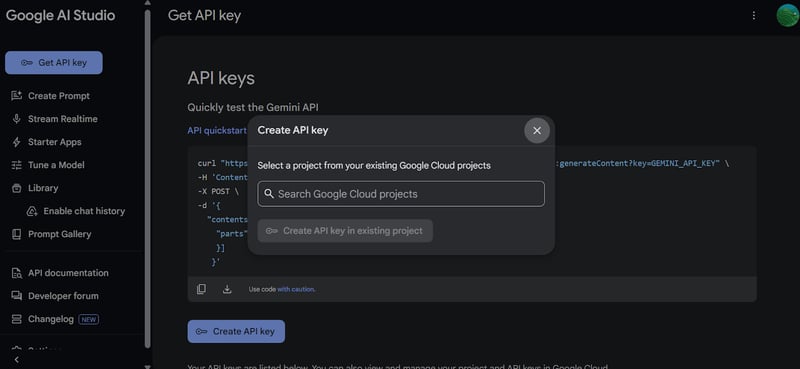The width and height of the screenshot is (800, 369).
Task: Click the Starter Apps lightning icon
Action: point(17,142)
